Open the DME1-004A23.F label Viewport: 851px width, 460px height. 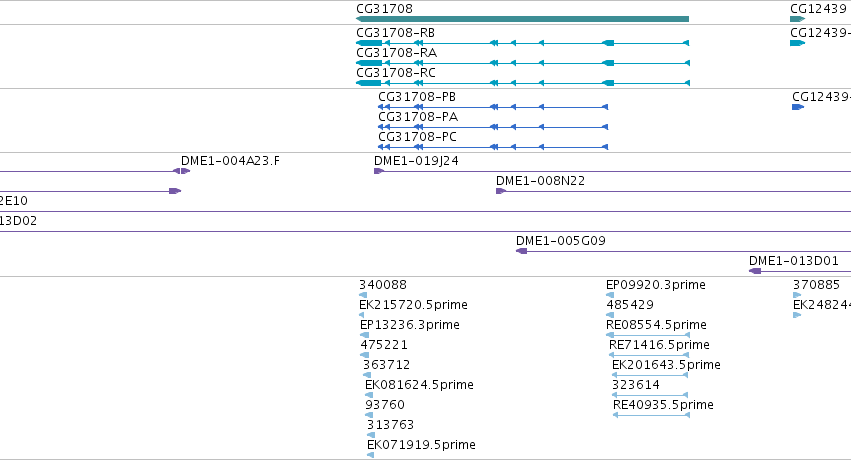pos(230,161)
